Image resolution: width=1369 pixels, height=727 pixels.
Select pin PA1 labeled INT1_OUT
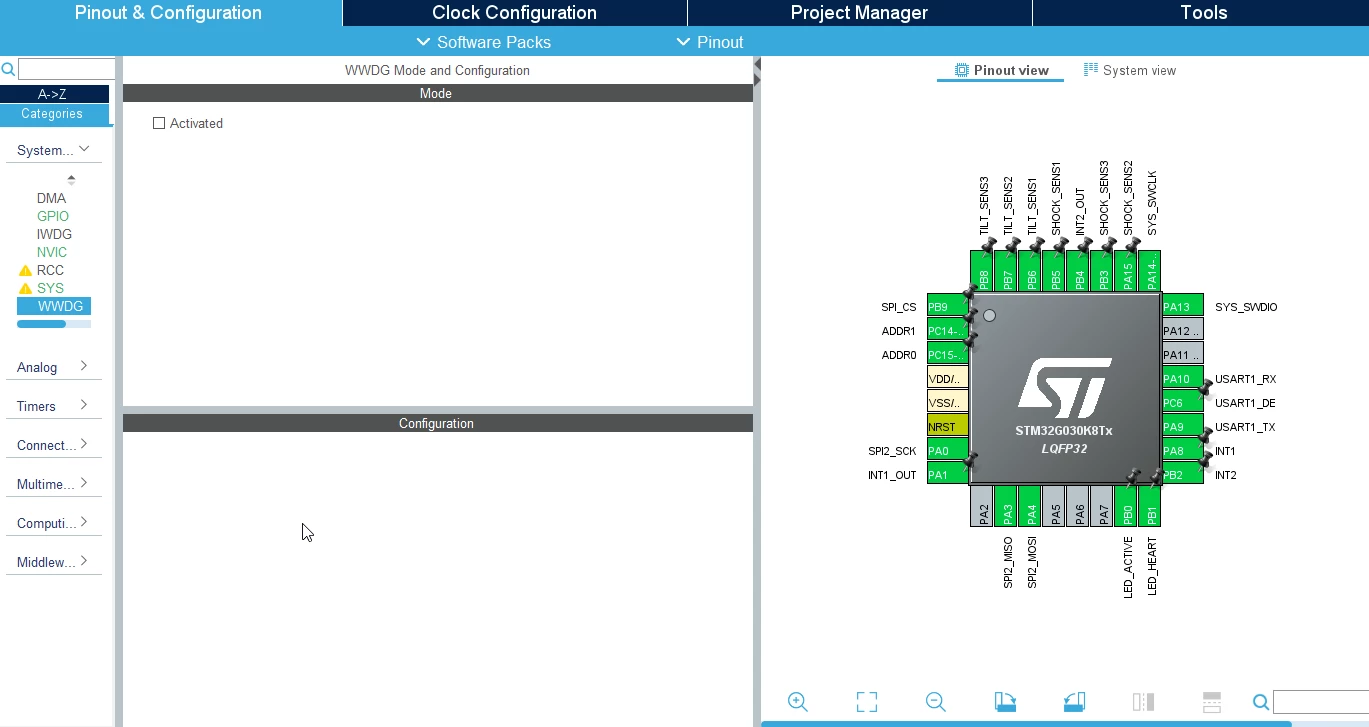[x=947, y=475]
